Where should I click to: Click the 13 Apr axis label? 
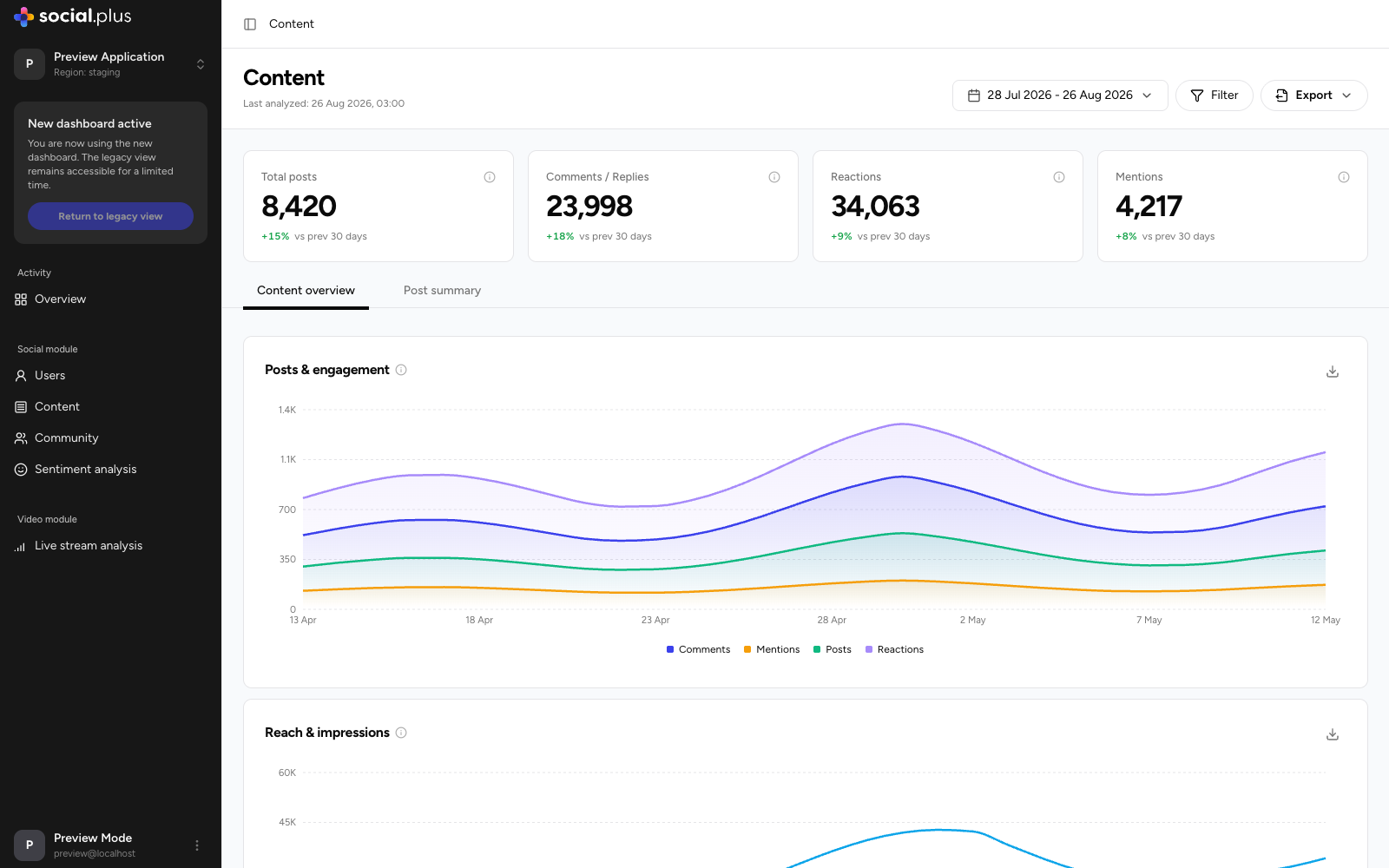(303, 620)
